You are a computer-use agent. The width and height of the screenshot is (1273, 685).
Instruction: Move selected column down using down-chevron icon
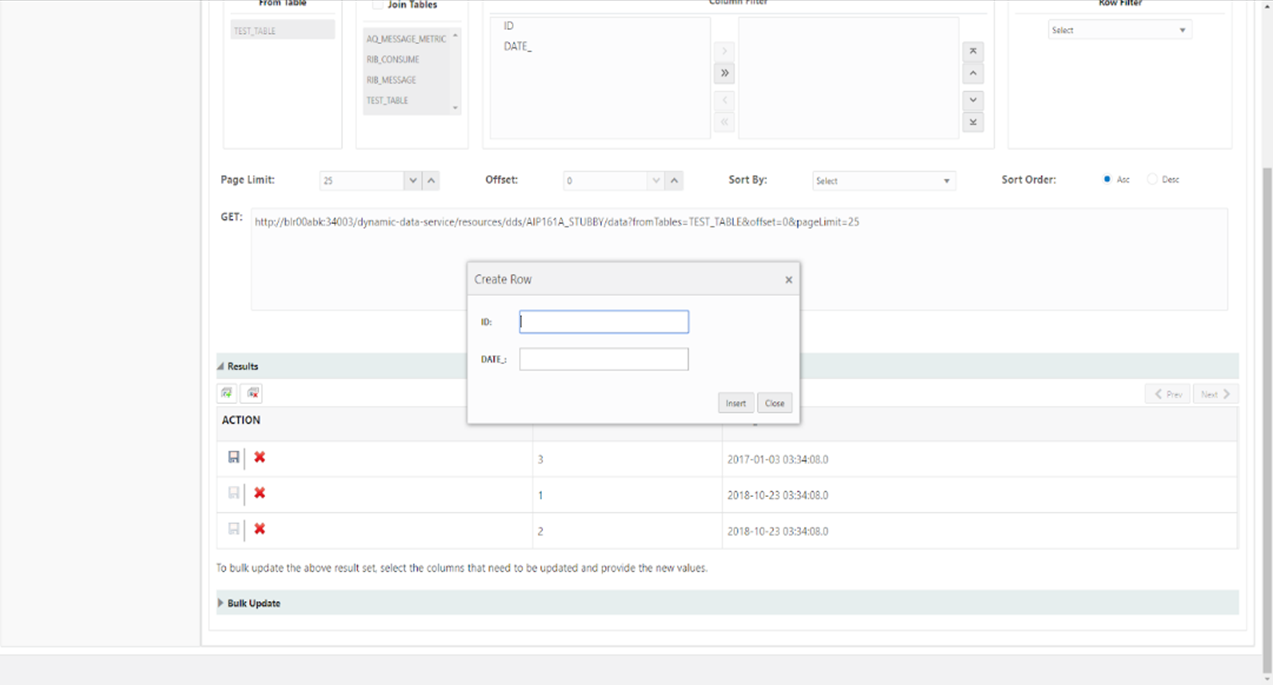click(972, 99)
